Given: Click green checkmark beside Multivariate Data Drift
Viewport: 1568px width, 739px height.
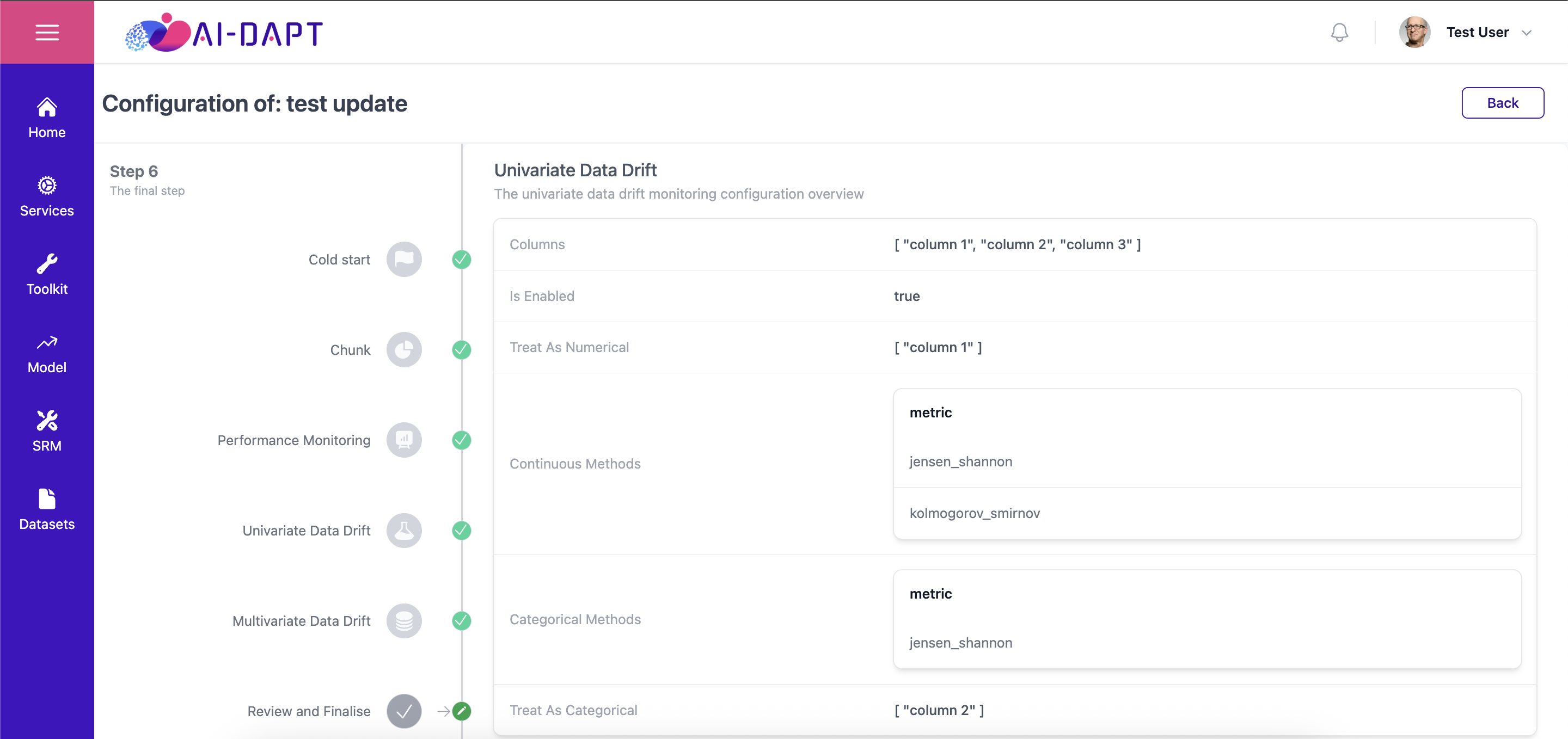Looking at the screenshot, I should (461, 620).
